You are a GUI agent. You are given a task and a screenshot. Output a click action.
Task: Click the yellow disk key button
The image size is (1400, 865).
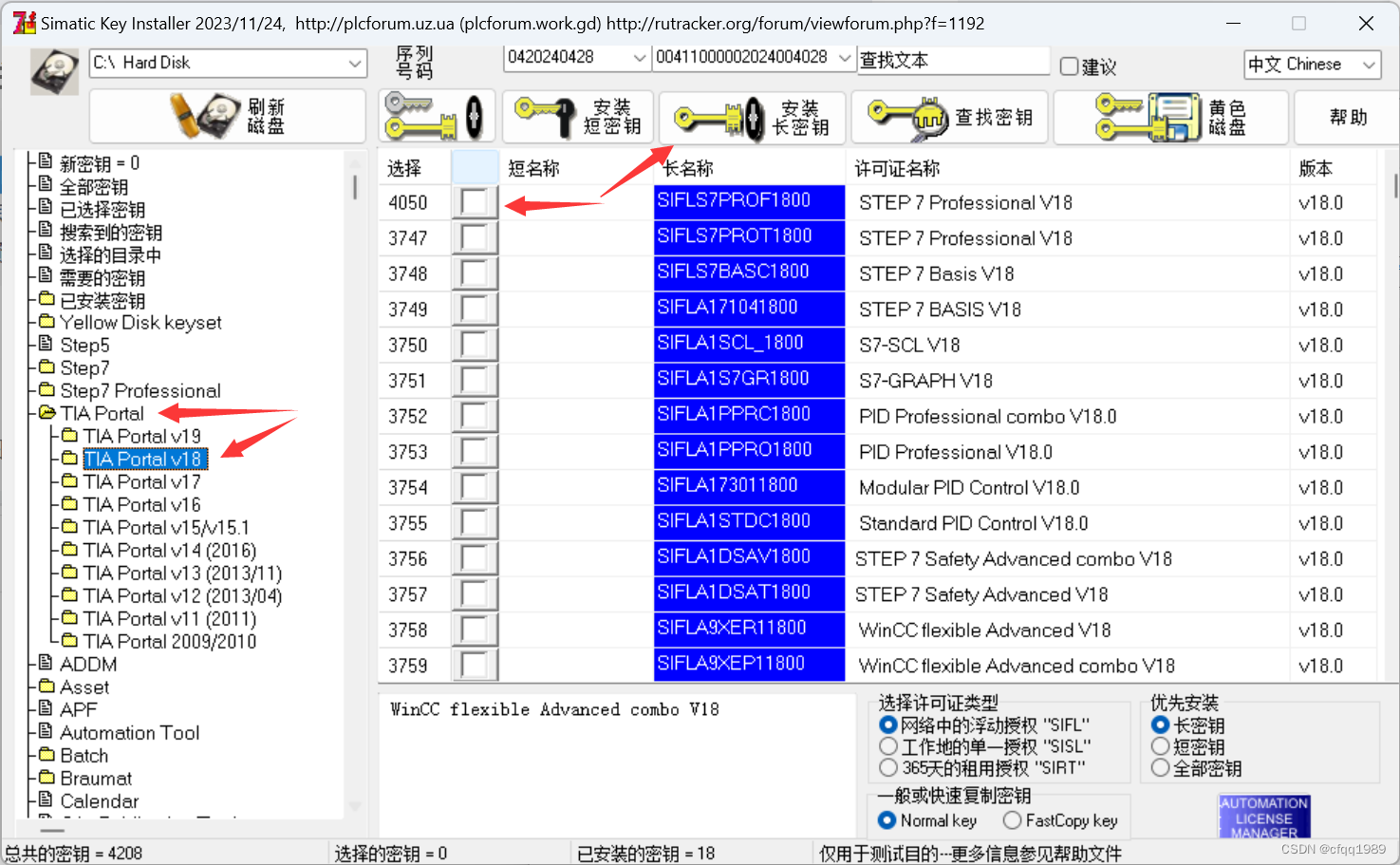pos(1170,117)
